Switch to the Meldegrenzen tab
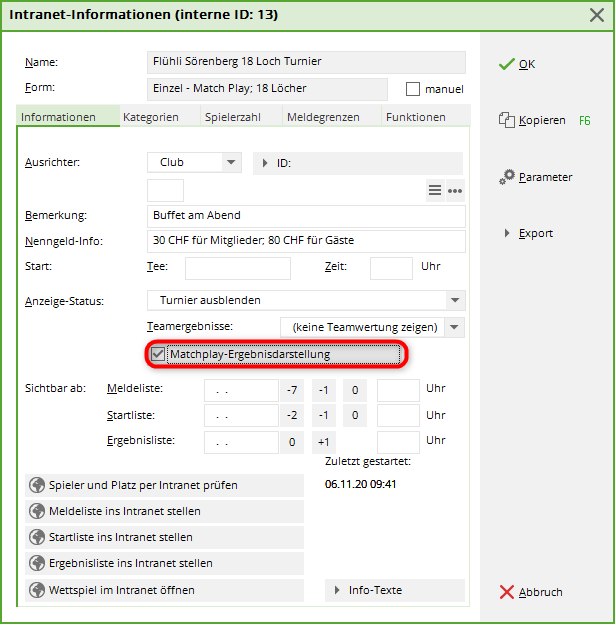This screenshot has width=615, height=624. (323, 117)
